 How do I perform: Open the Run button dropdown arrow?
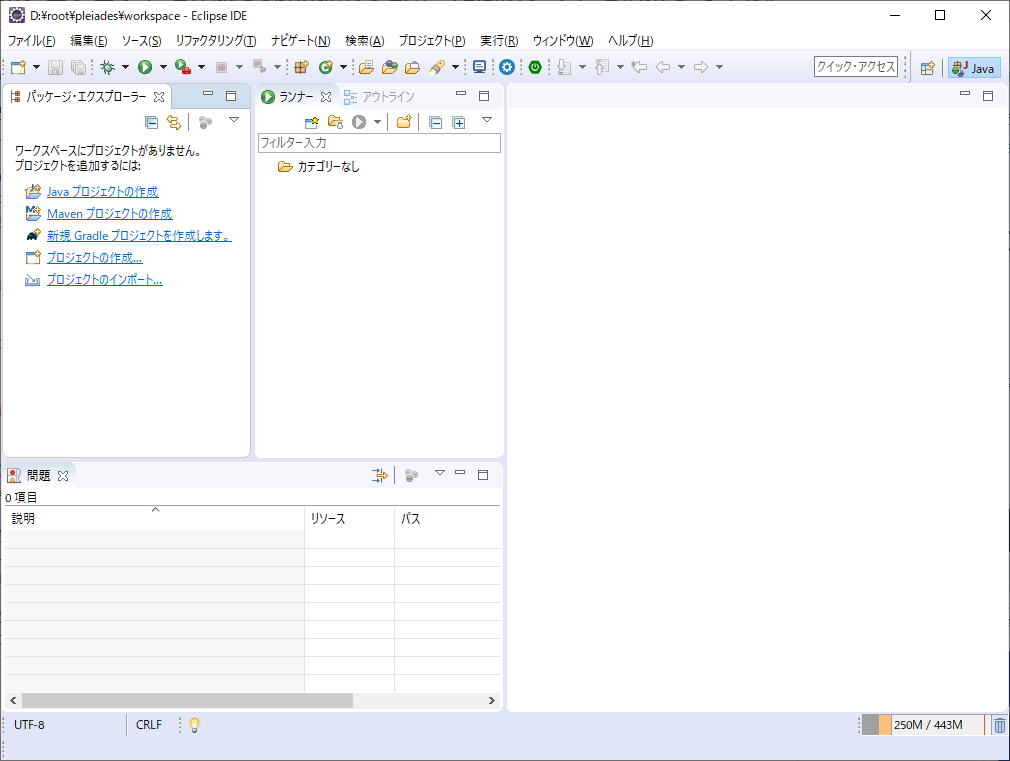[161, 68]
